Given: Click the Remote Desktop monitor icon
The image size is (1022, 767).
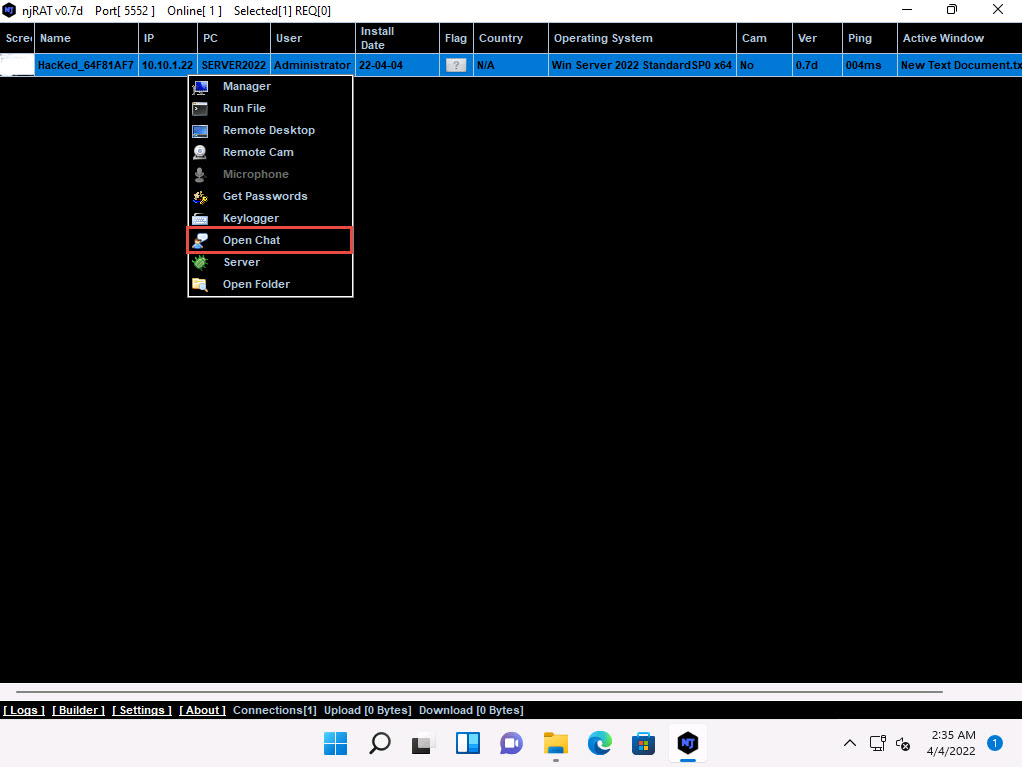Looking at the screenshot, I should click(x=200, y=131).
